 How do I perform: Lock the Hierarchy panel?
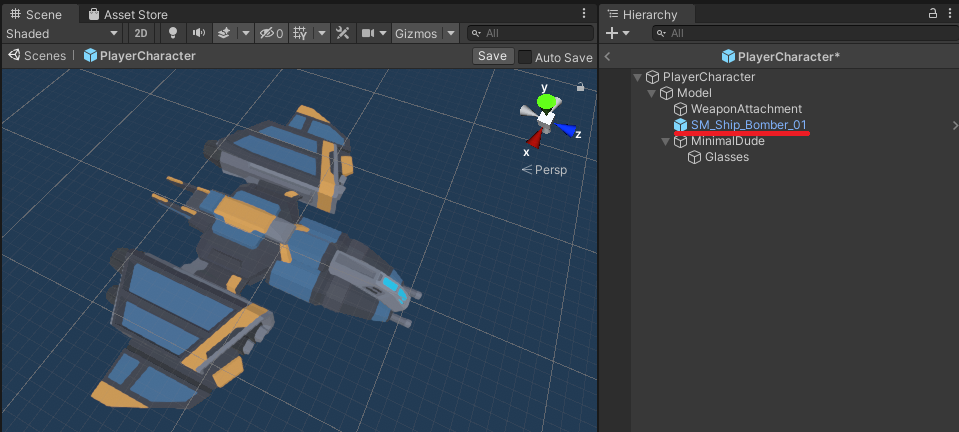coord(933,13)
